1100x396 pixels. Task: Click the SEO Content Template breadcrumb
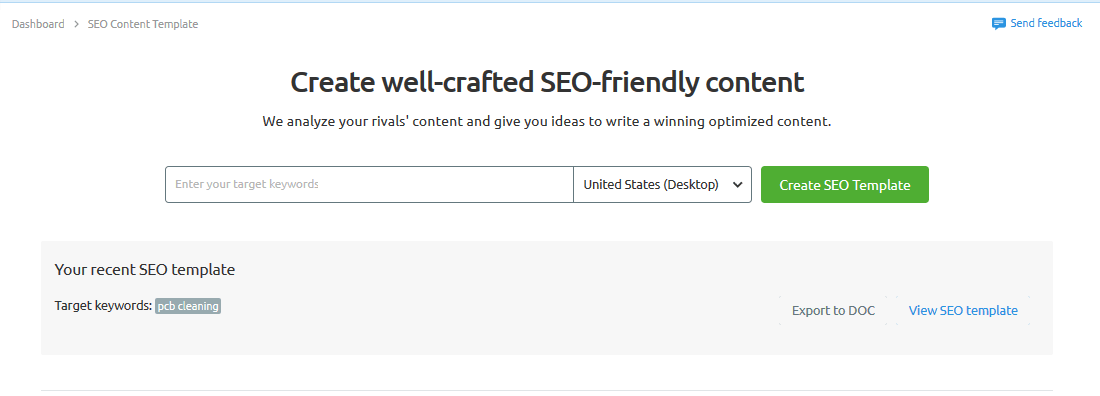(x=143, y=24)
